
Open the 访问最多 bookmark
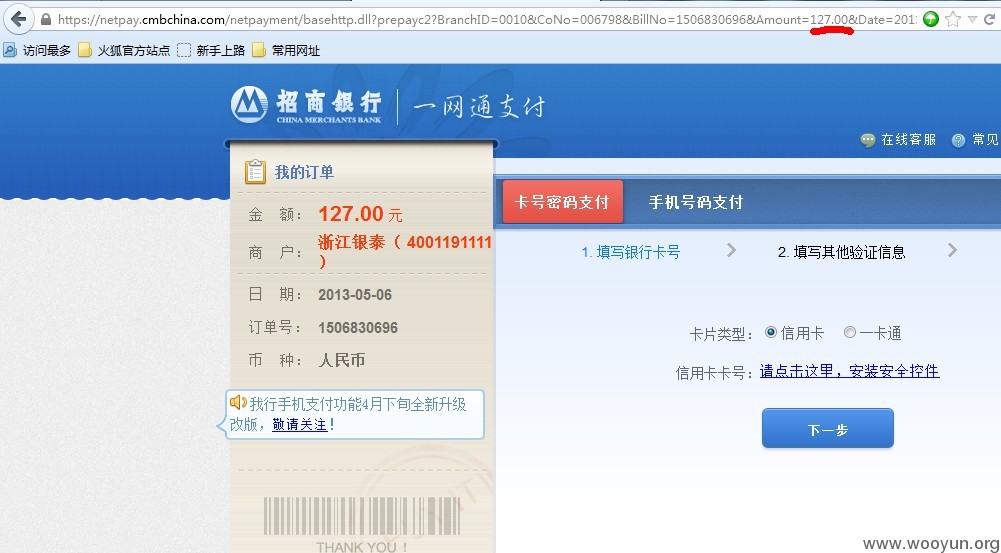37,50
